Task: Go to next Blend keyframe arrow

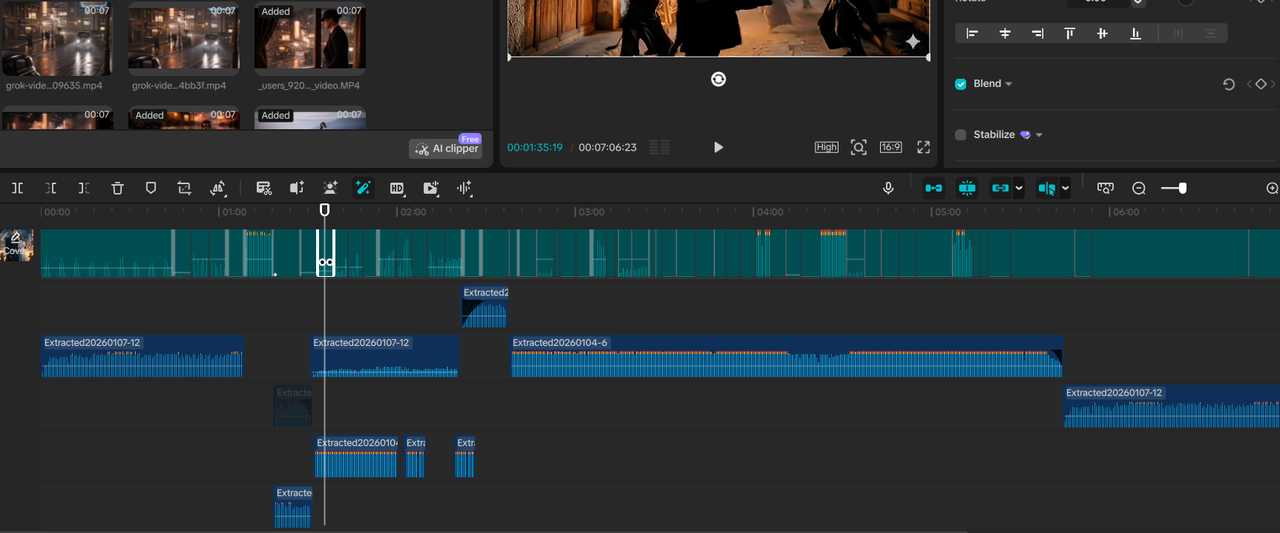Action: pyautogui.click(x=1274, y=85)
